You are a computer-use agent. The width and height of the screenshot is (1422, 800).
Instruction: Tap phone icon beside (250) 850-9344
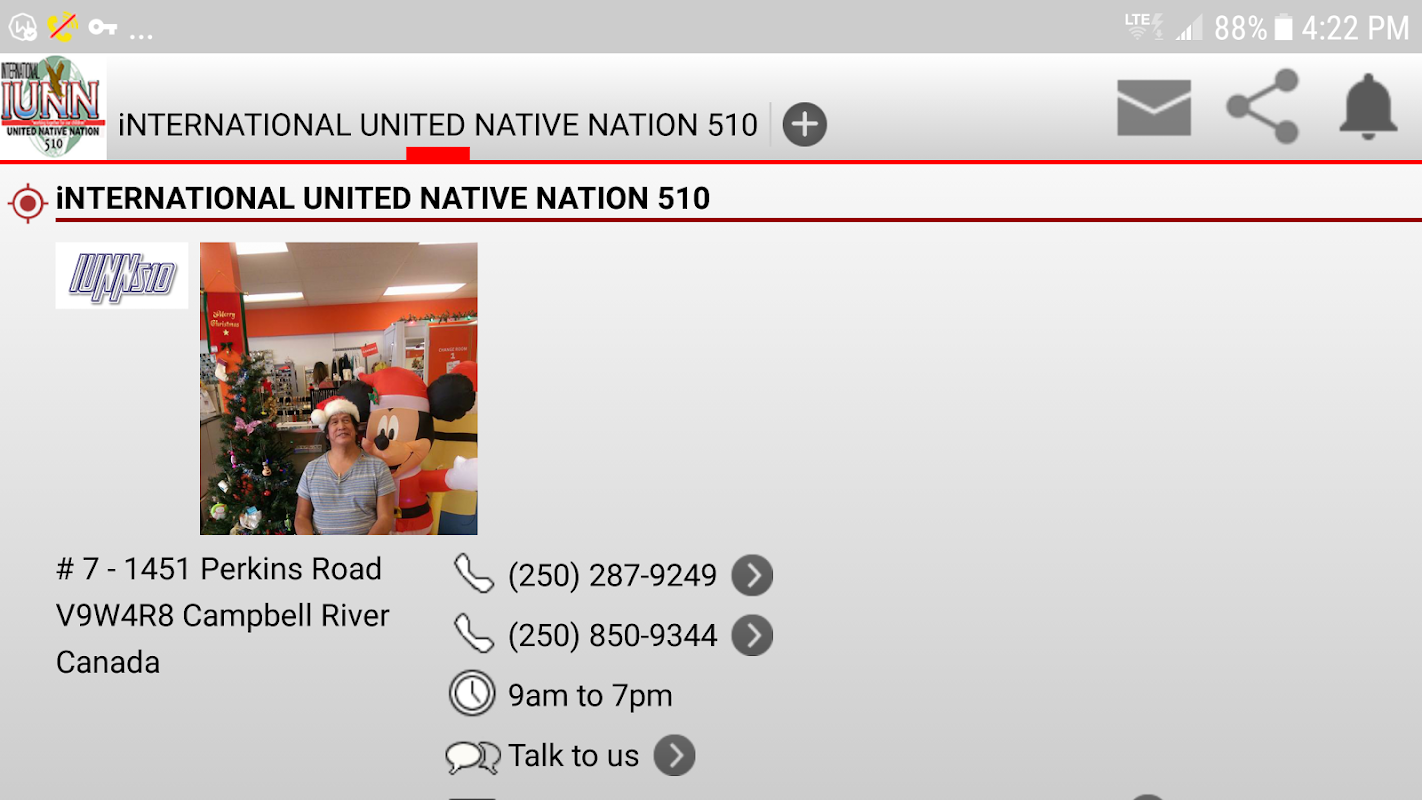[473, 634]
